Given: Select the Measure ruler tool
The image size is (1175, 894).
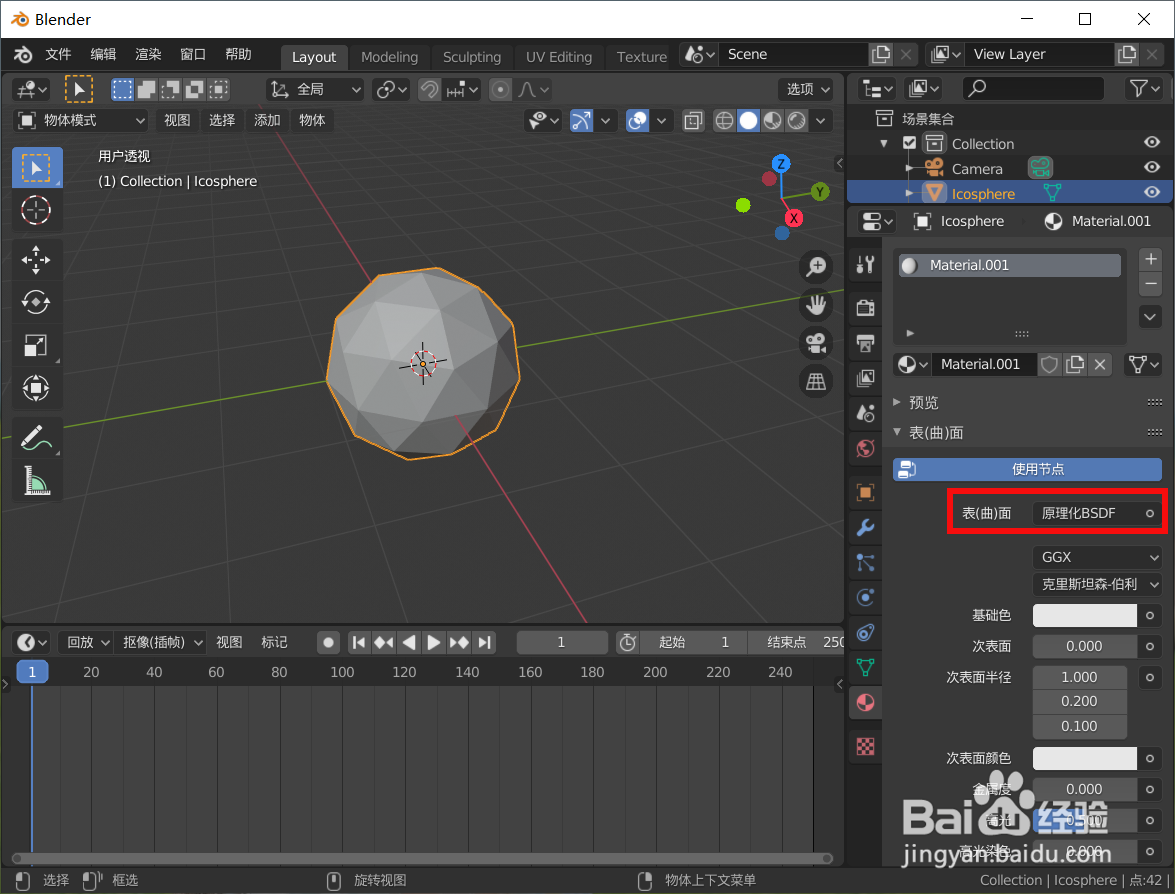Looking at the screenshot, I should pyautogui.click(x=37, y=480).
